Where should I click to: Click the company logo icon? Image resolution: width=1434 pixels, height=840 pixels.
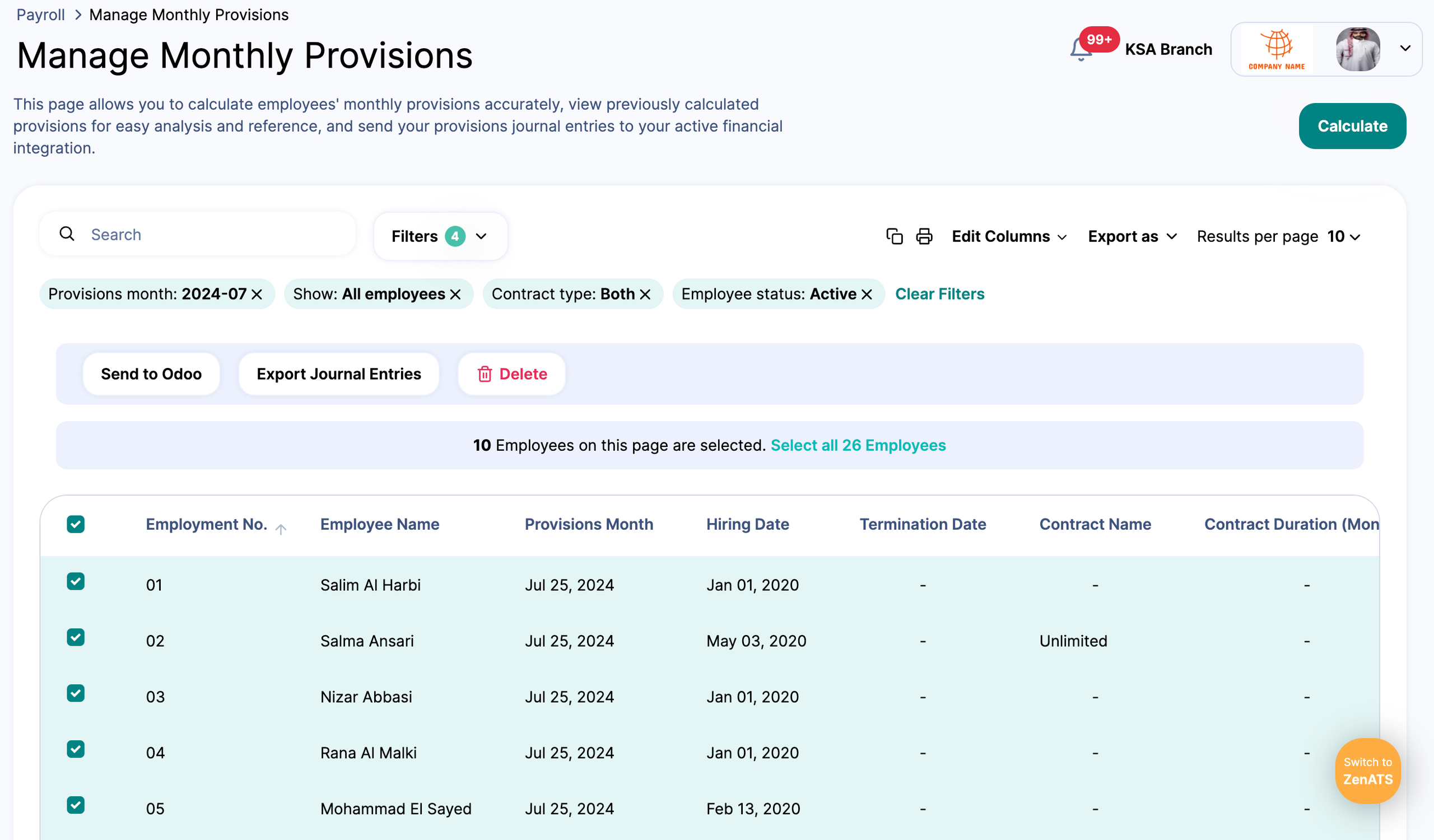coord(1277,49)
